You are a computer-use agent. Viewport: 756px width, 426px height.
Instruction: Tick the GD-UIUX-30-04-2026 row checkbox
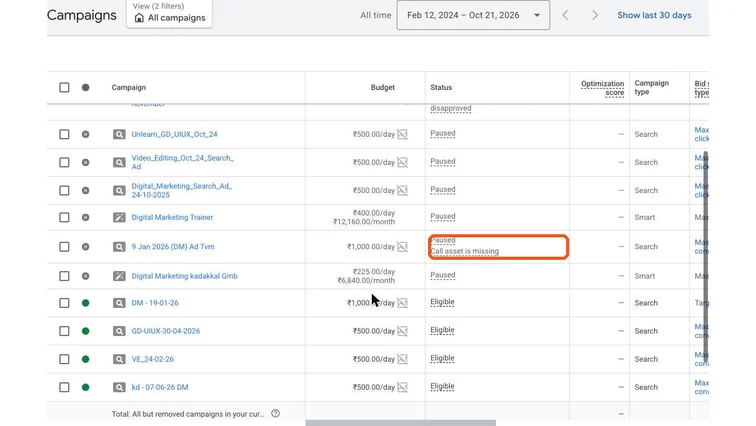pyautogui.click(x=64, y=331)
